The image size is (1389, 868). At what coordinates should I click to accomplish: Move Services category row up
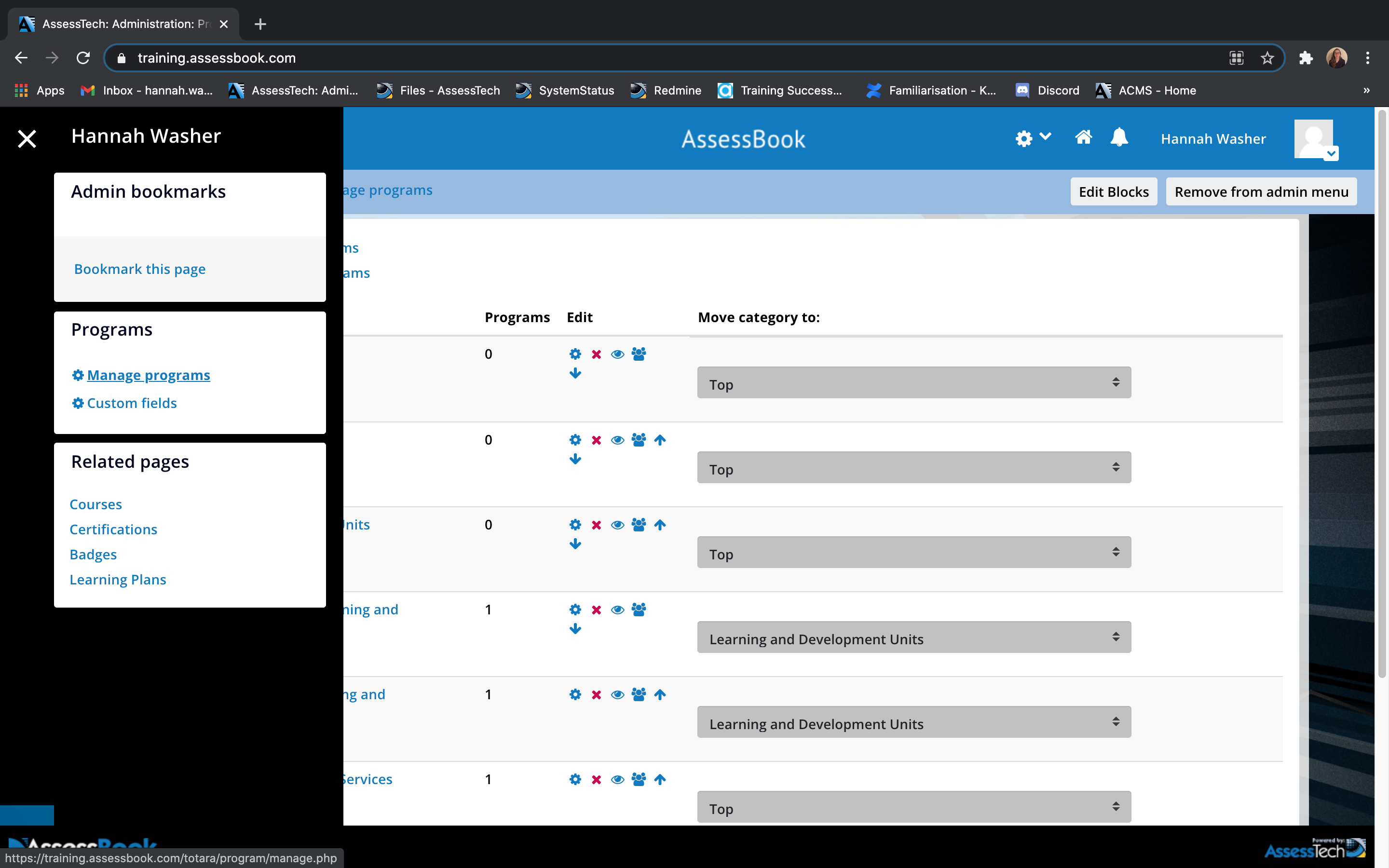click(x=660, y=780)
